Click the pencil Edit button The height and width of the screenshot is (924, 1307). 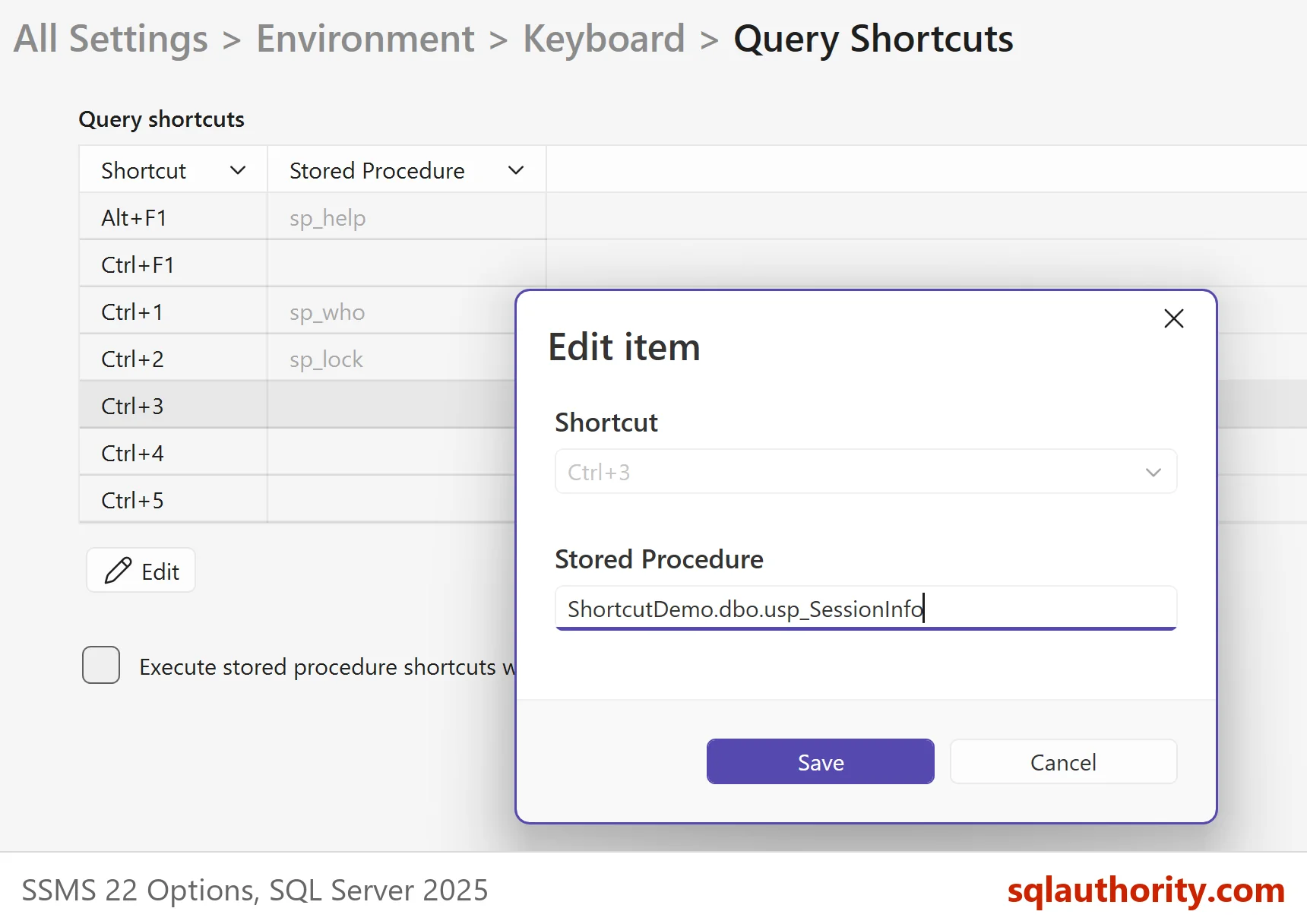[x=141, y=571]
